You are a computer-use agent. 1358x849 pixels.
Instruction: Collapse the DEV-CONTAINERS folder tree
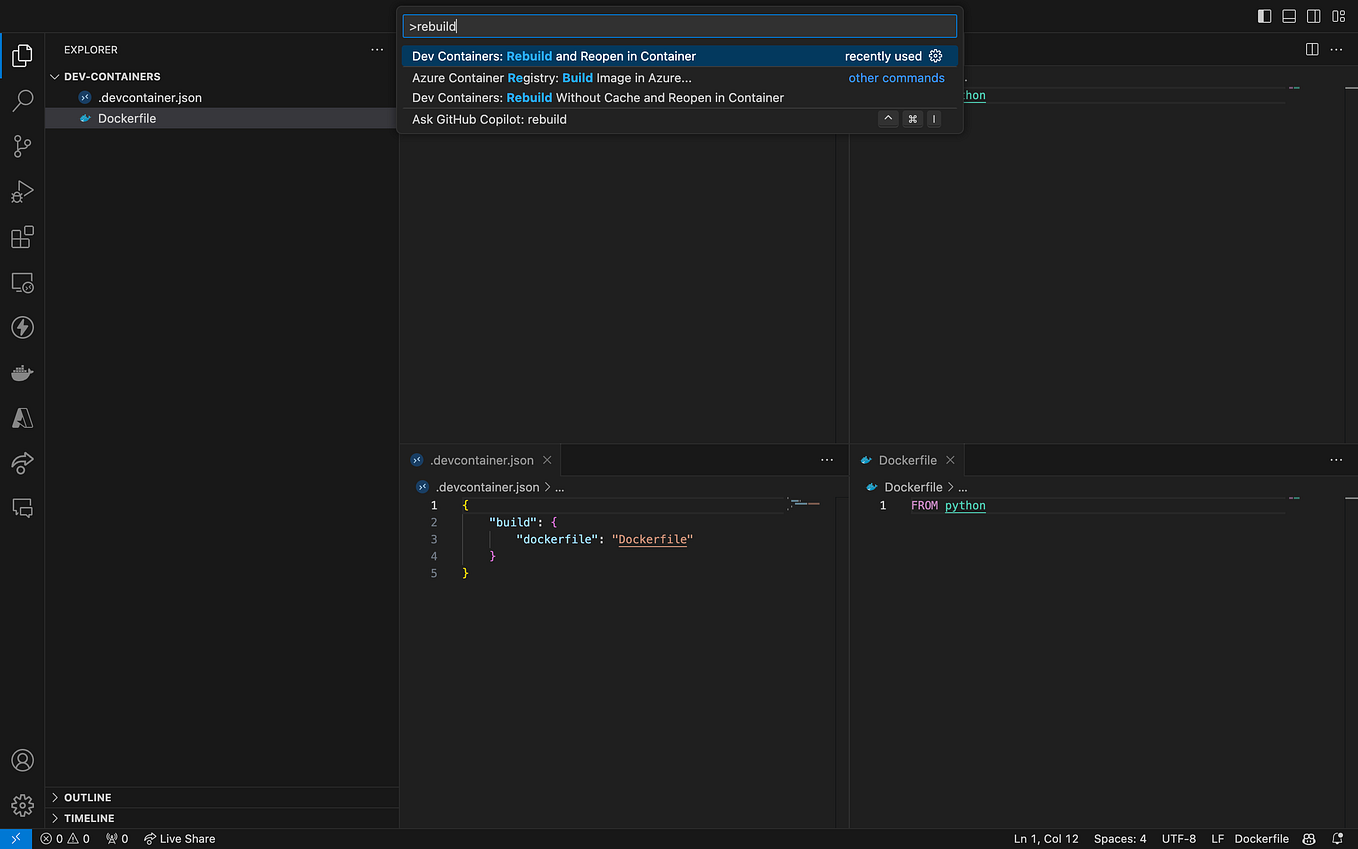(111, 76)
